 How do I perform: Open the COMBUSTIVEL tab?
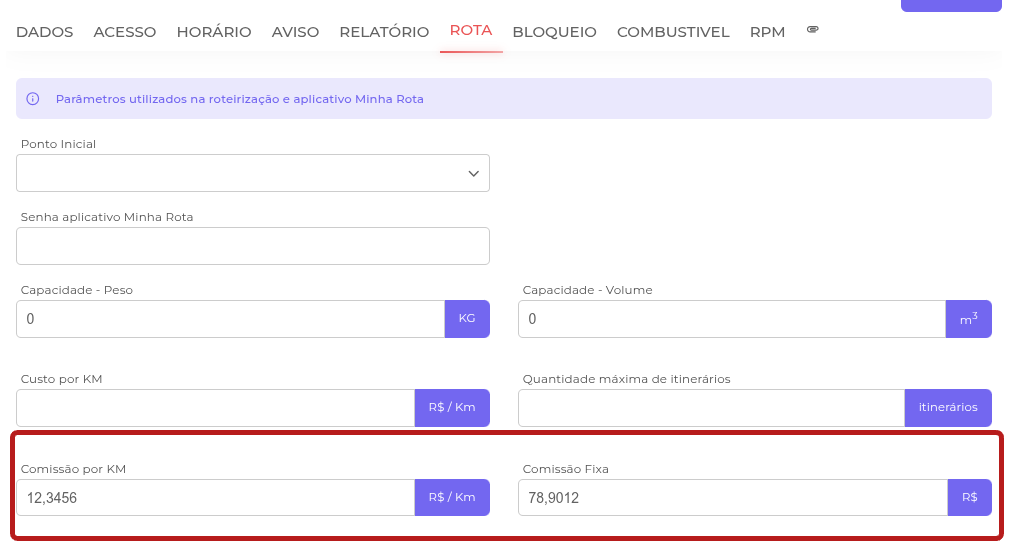(x=673, y=32)
